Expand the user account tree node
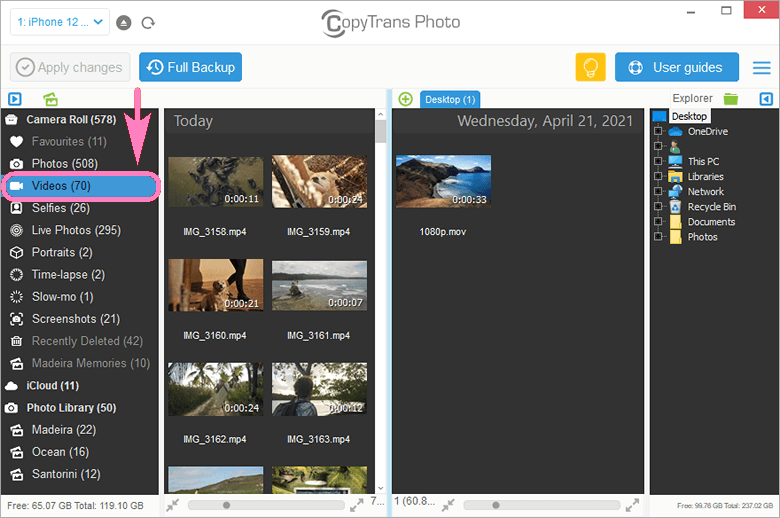The height and width of the screenshot is (518, 780). (x=658, y=146)
